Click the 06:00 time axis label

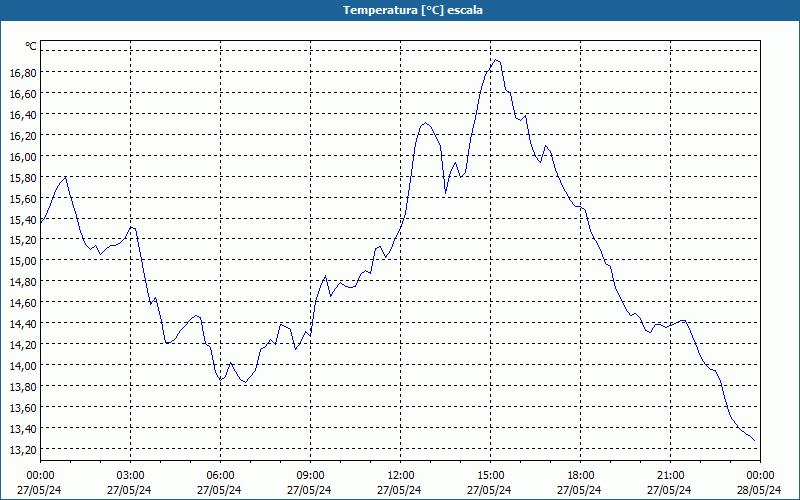[220, 476]
